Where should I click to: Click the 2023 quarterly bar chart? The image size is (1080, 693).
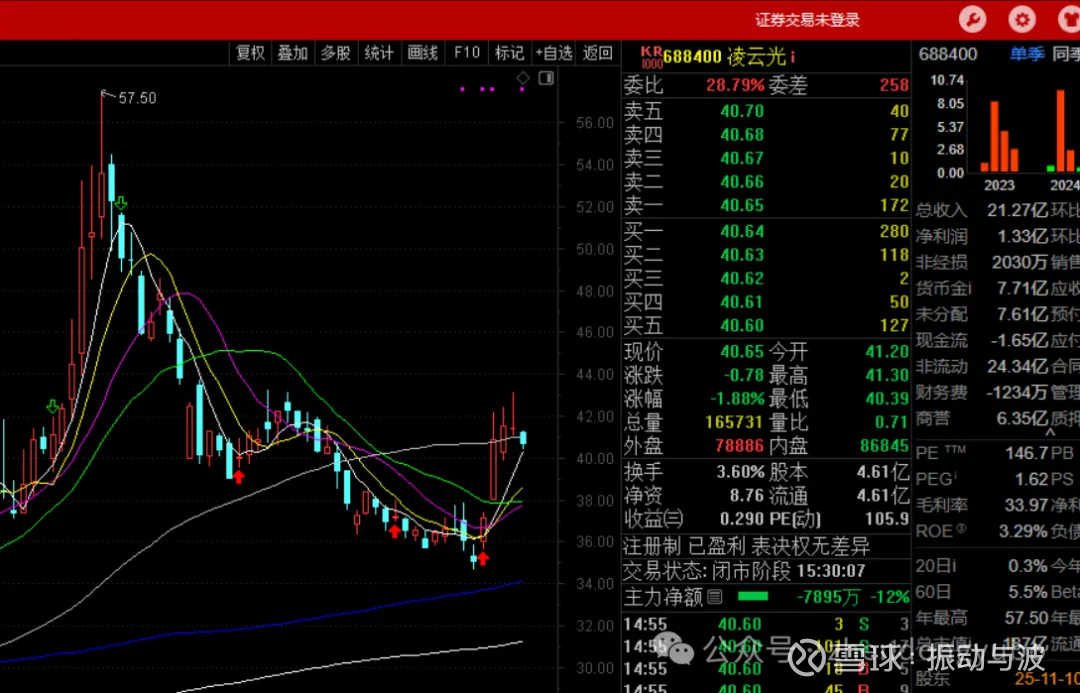[999, 136]
